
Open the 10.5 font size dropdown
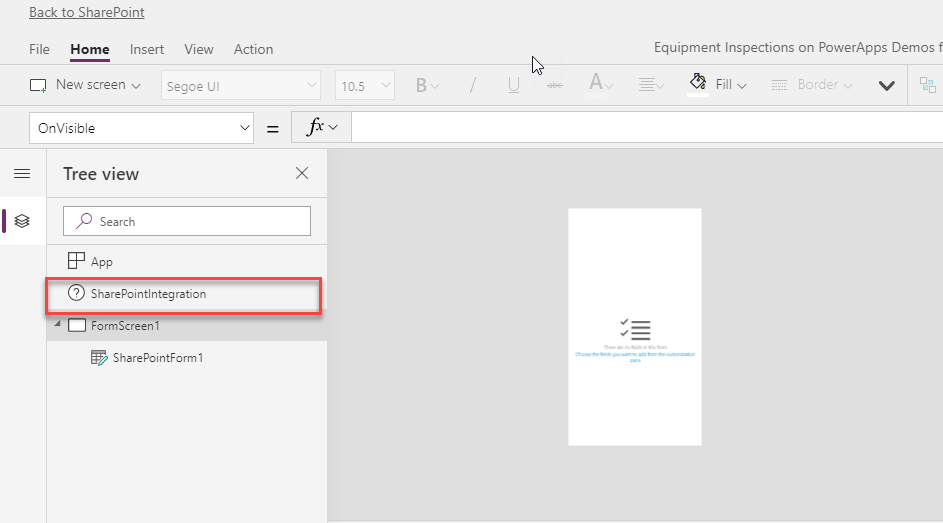(x=364, y=85)
